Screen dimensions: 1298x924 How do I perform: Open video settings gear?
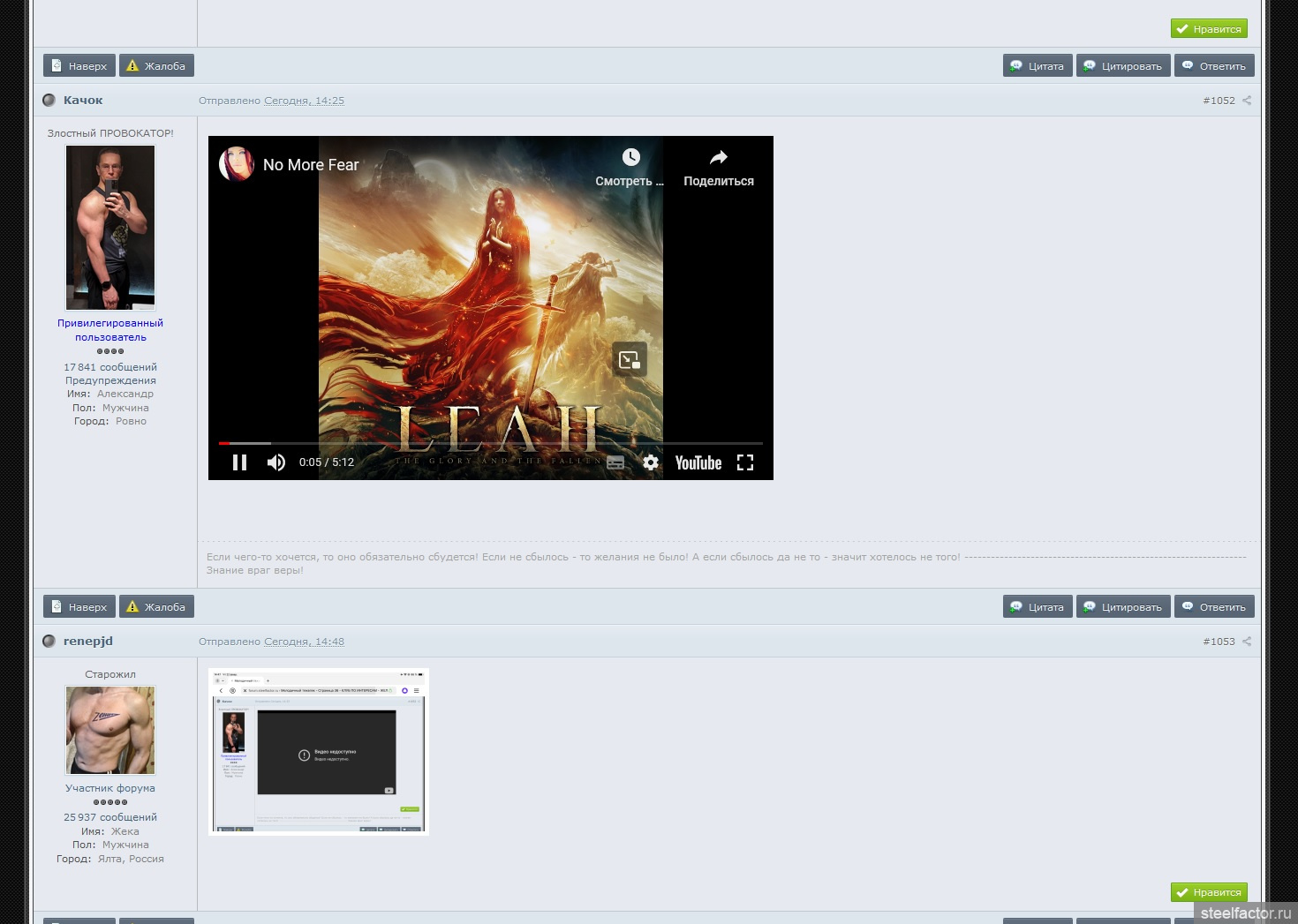point(651,462)
